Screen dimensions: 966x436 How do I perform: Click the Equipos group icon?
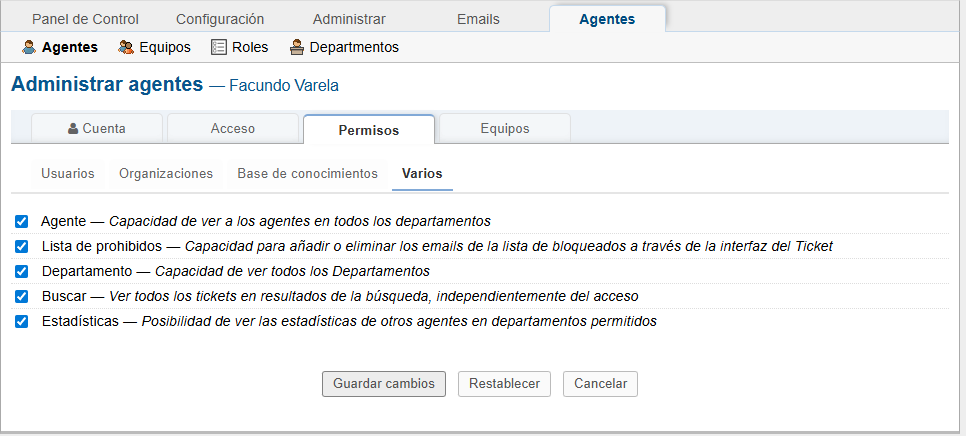pos(126,47)
